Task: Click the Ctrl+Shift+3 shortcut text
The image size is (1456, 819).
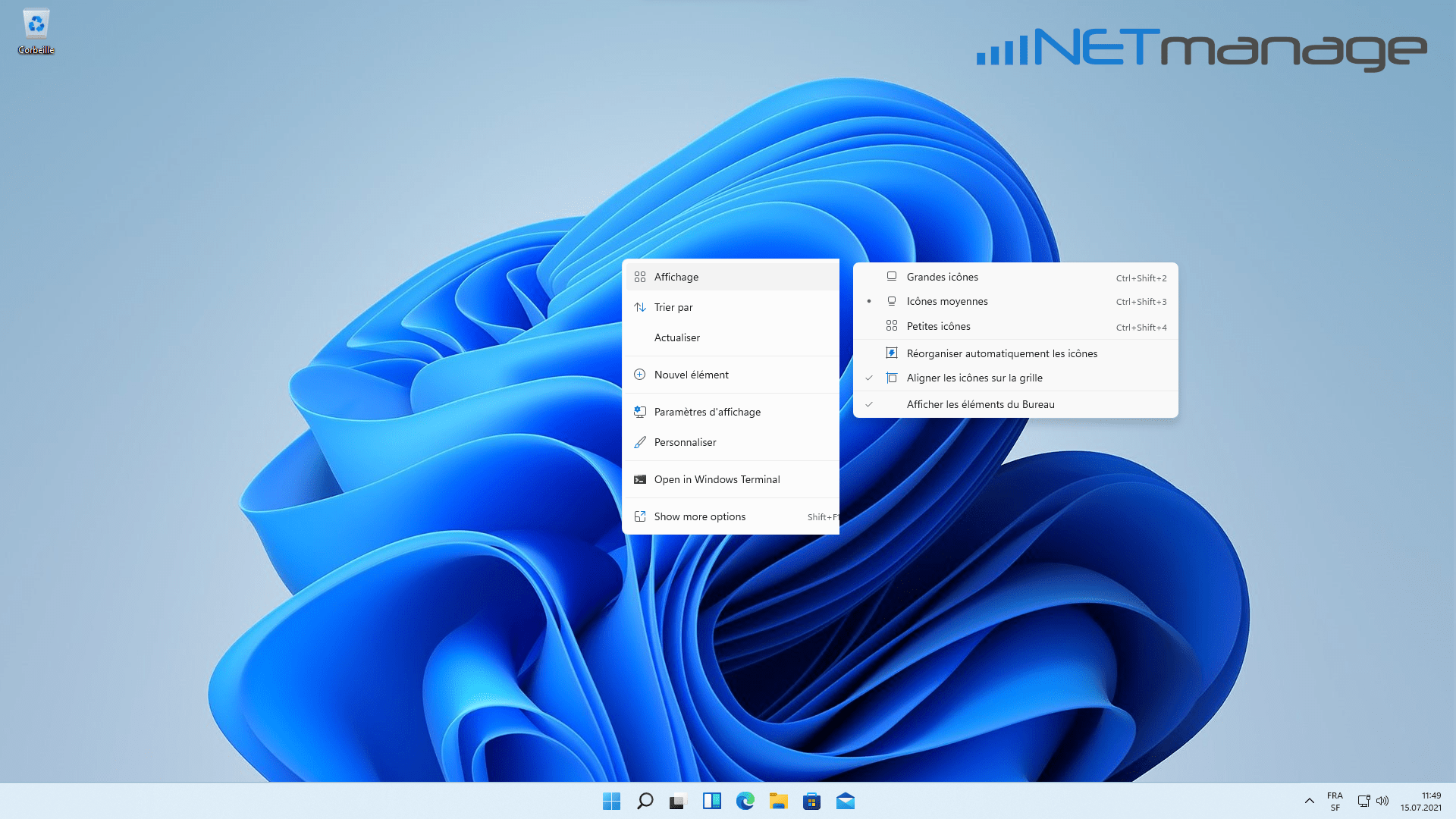Action: [x=1141, y=302]
